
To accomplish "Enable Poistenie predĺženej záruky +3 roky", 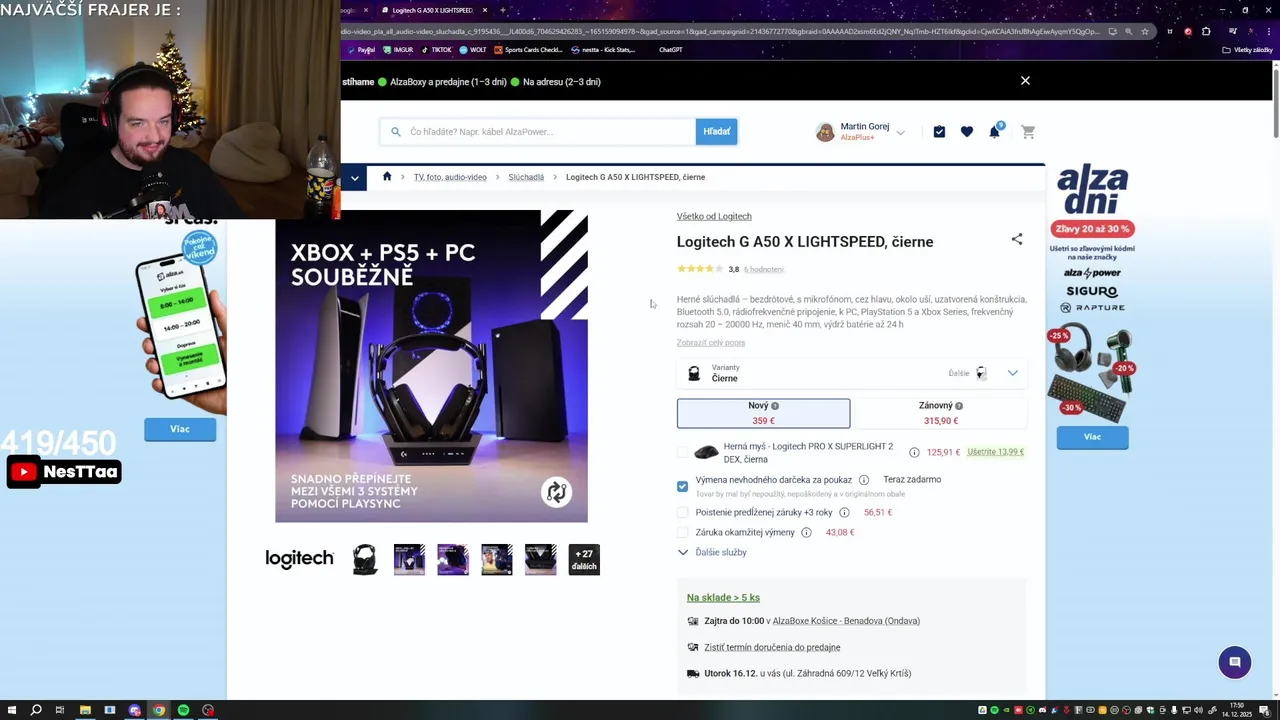I will pos(683,513).
